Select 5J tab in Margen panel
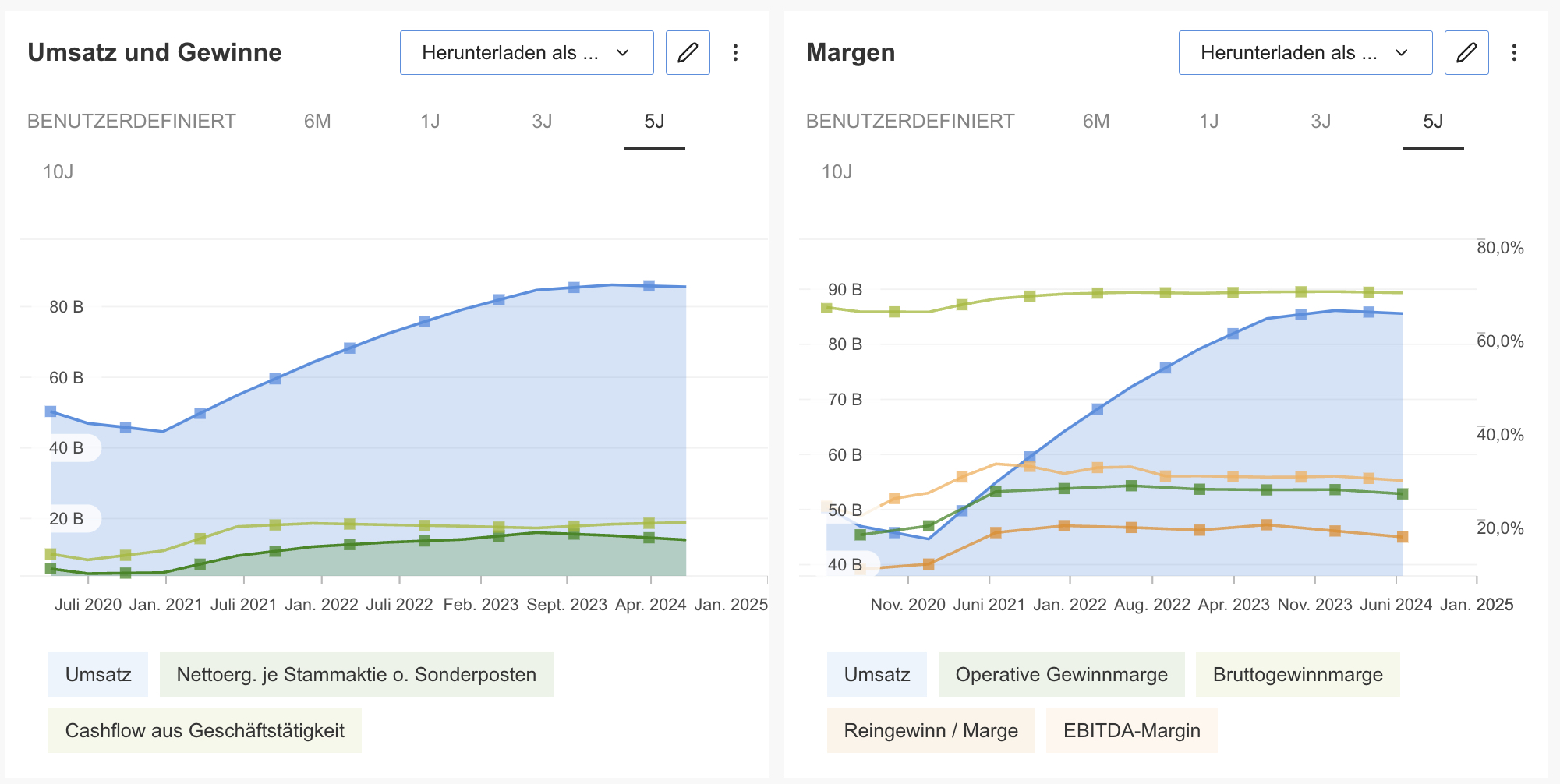1560x784 pixels. [x=1433, y=122]
